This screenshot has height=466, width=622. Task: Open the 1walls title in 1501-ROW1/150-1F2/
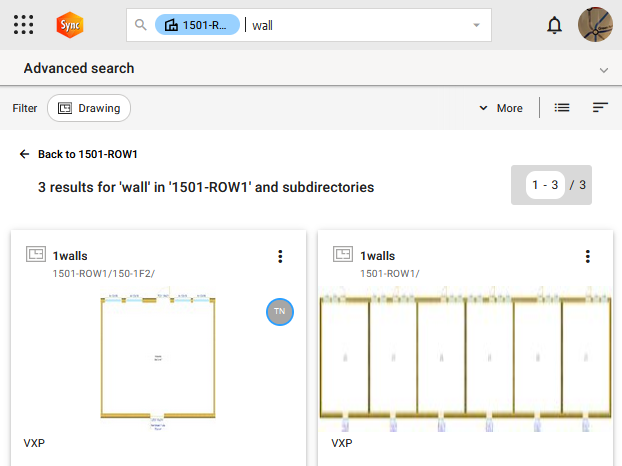pyautogui.click(x=70, y=256)
